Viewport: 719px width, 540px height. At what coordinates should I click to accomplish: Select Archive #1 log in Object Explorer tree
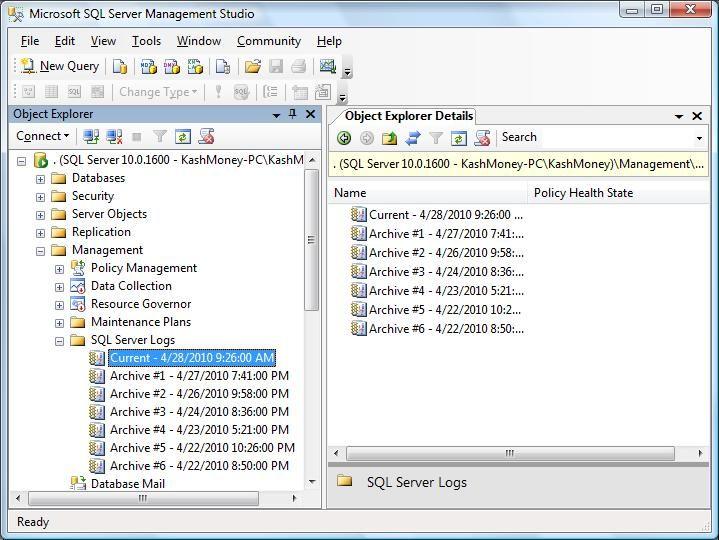[199, 376]
